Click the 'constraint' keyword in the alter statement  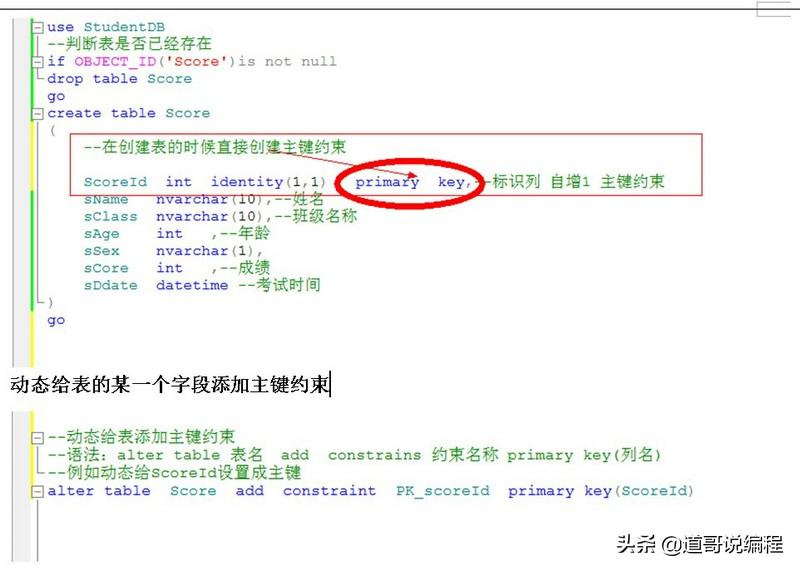pos(330,491)
